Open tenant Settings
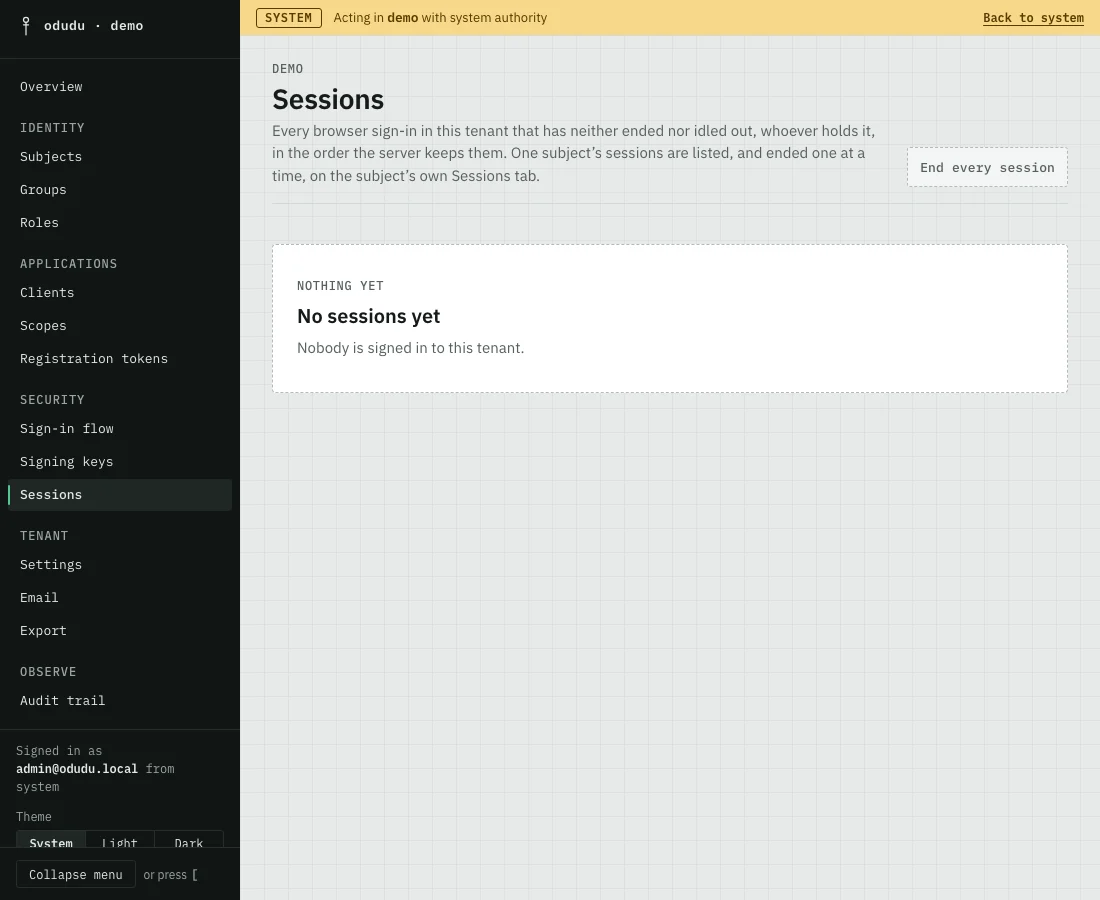Screen dimensions: 1100x900 (120, 565)
